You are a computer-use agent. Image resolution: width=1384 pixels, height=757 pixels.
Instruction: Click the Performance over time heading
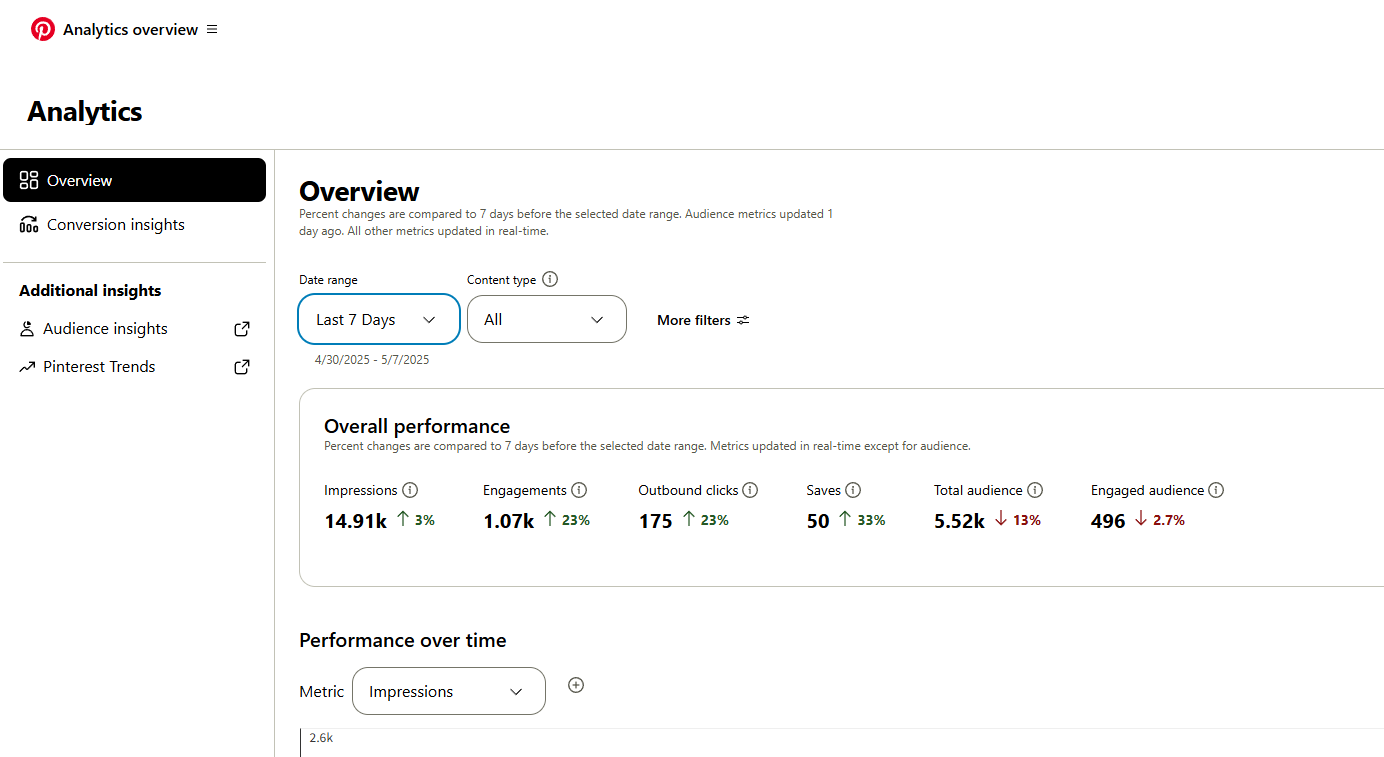(x=403, y=640)
